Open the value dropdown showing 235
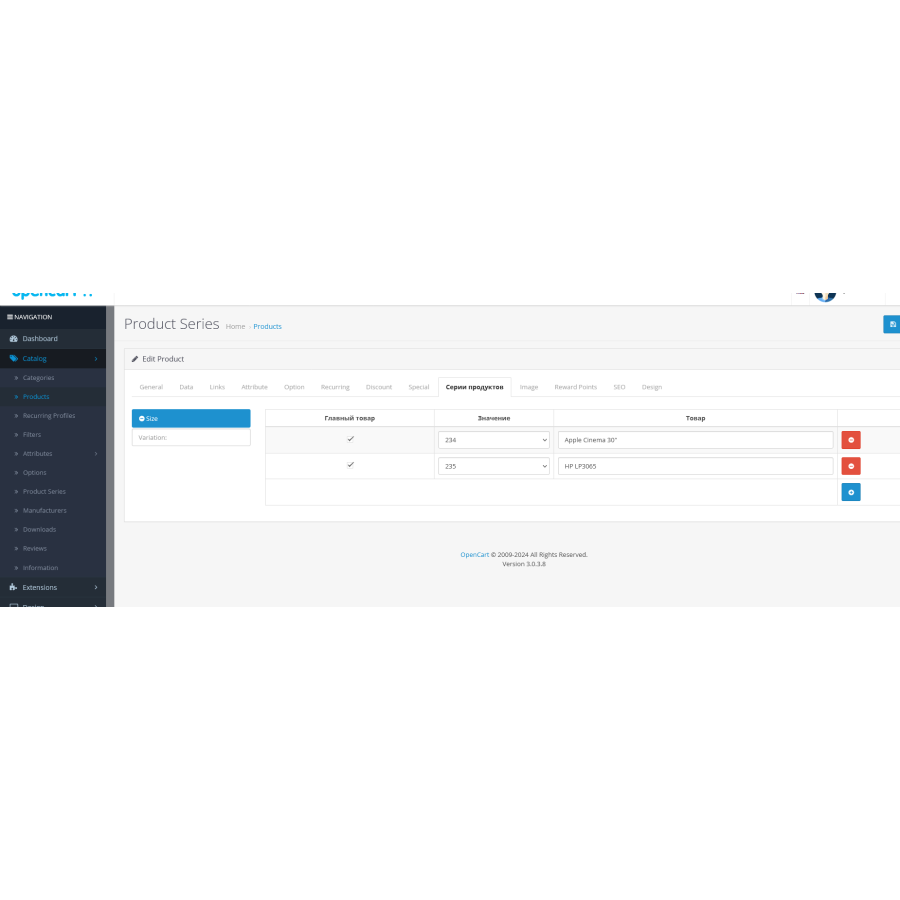This screenshot has height=900, width=900. pos(494,466)
